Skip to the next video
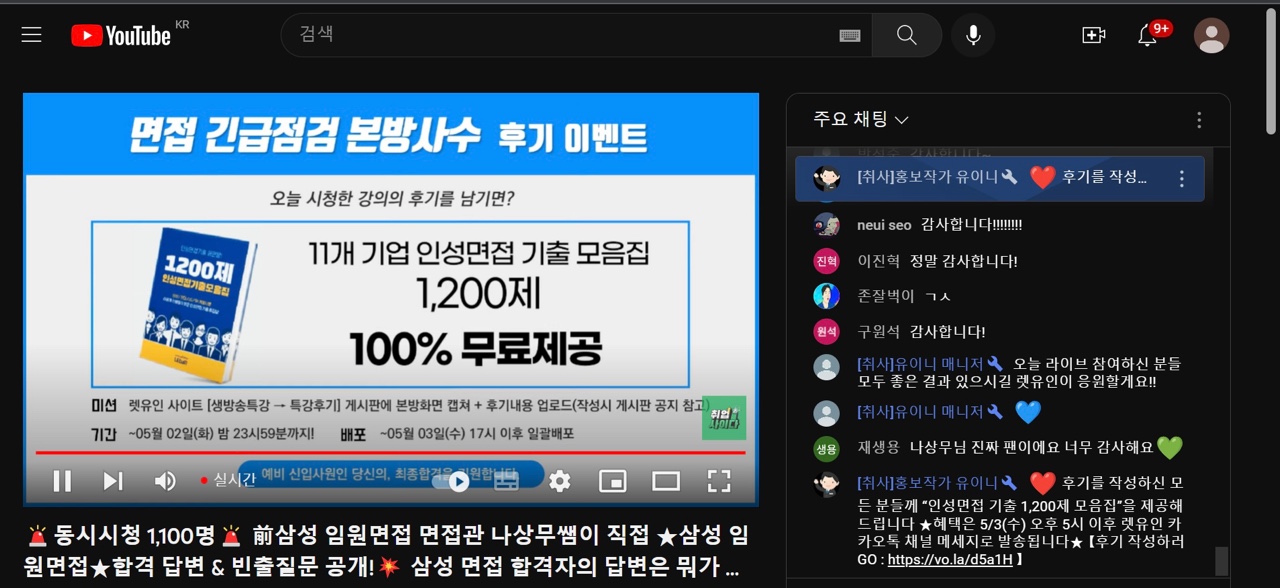This screenshot has width=1280, height=588. [x=113, y=481]
